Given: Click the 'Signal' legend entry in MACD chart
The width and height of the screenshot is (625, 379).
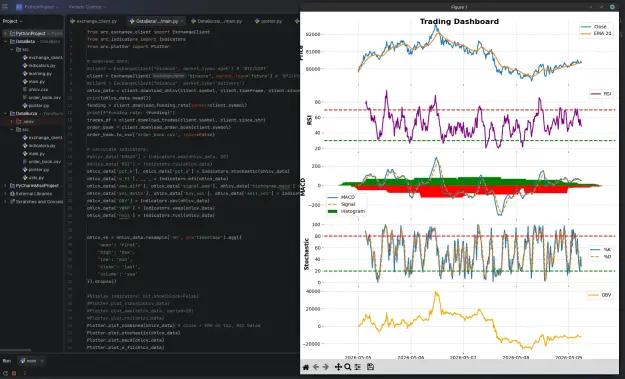Looking at the screenshot, I should pyautogui.click(x=342, y=204).
